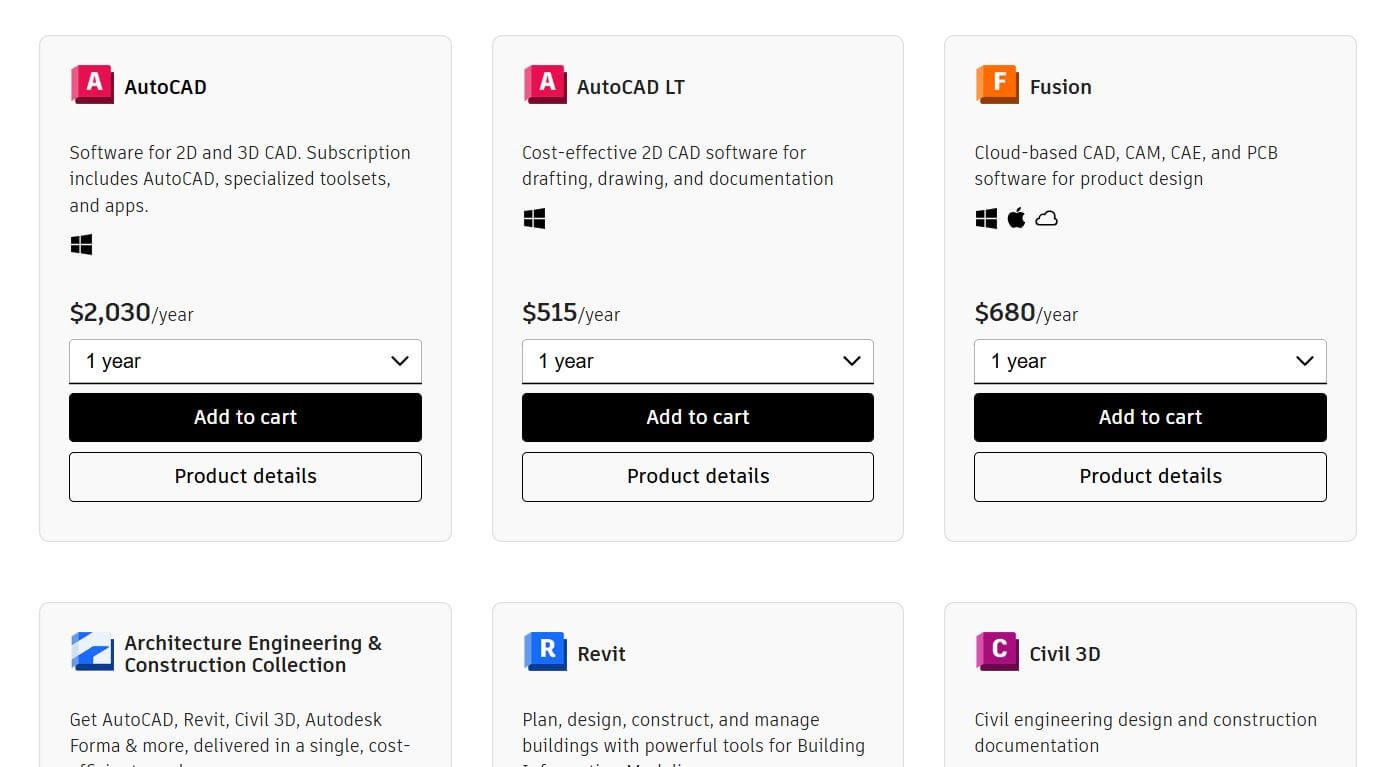The image size is (1399, 767).
Task: Click the Windows icon under AutoCAD LT
Action: 533,217
